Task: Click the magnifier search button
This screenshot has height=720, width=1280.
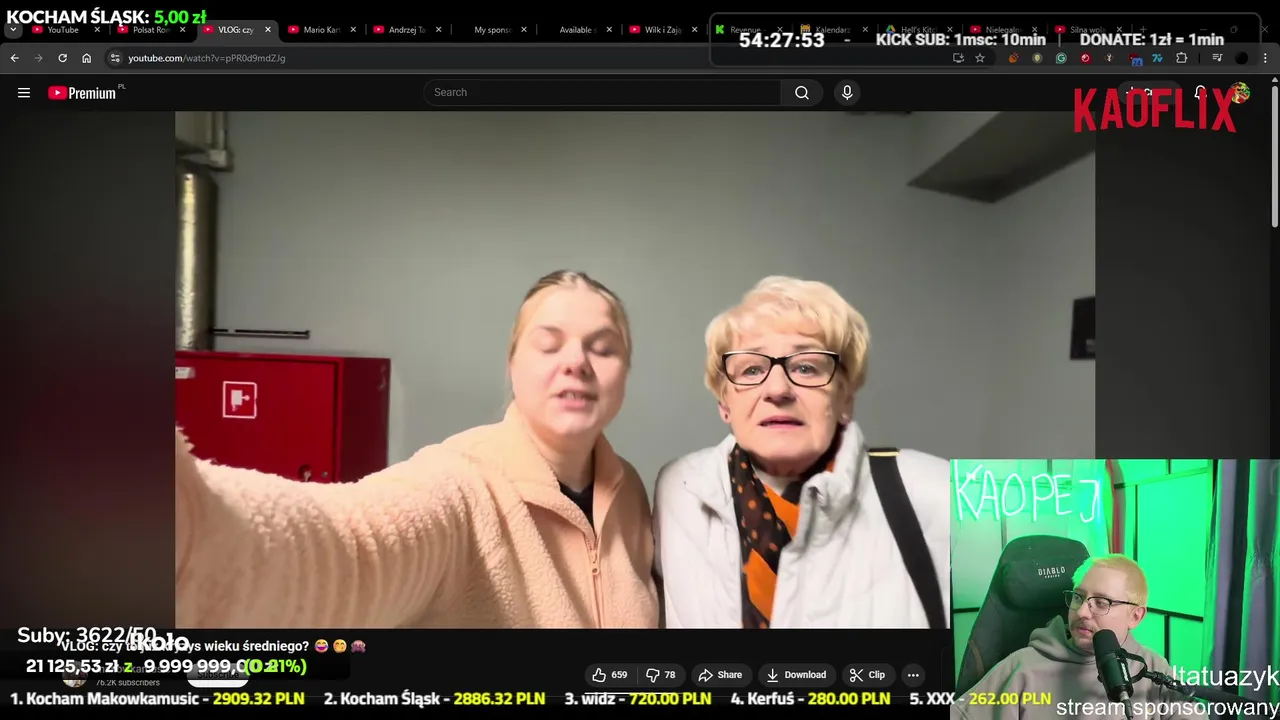Action: pyautogui.click(x=802, y=92)
